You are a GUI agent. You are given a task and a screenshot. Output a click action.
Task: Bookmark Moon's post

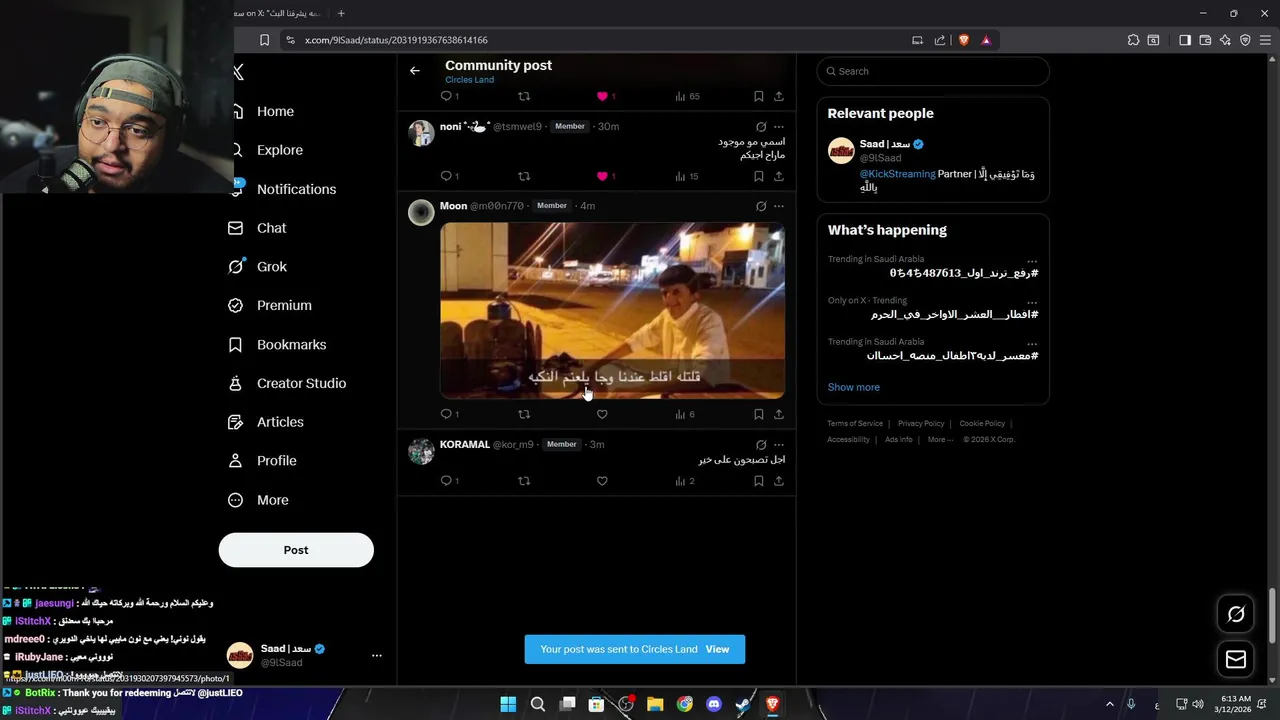click(x=758, y=414)
